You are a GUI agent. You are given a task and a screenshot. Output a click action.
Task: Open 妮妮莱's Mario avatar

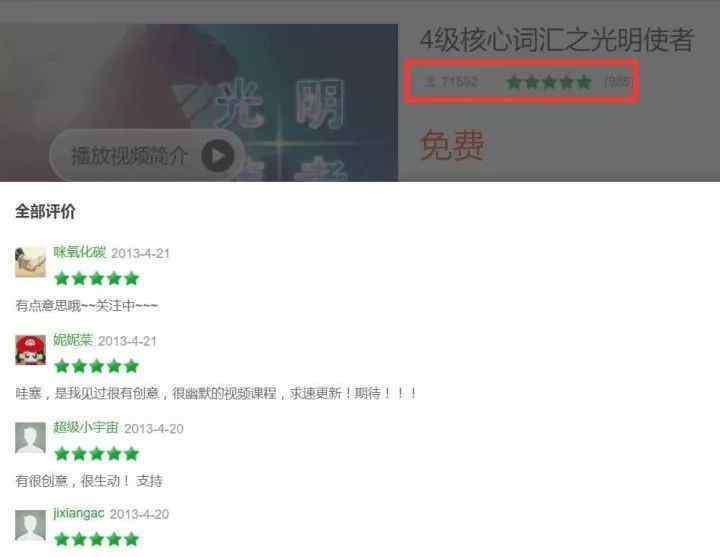tap(30, 350)
